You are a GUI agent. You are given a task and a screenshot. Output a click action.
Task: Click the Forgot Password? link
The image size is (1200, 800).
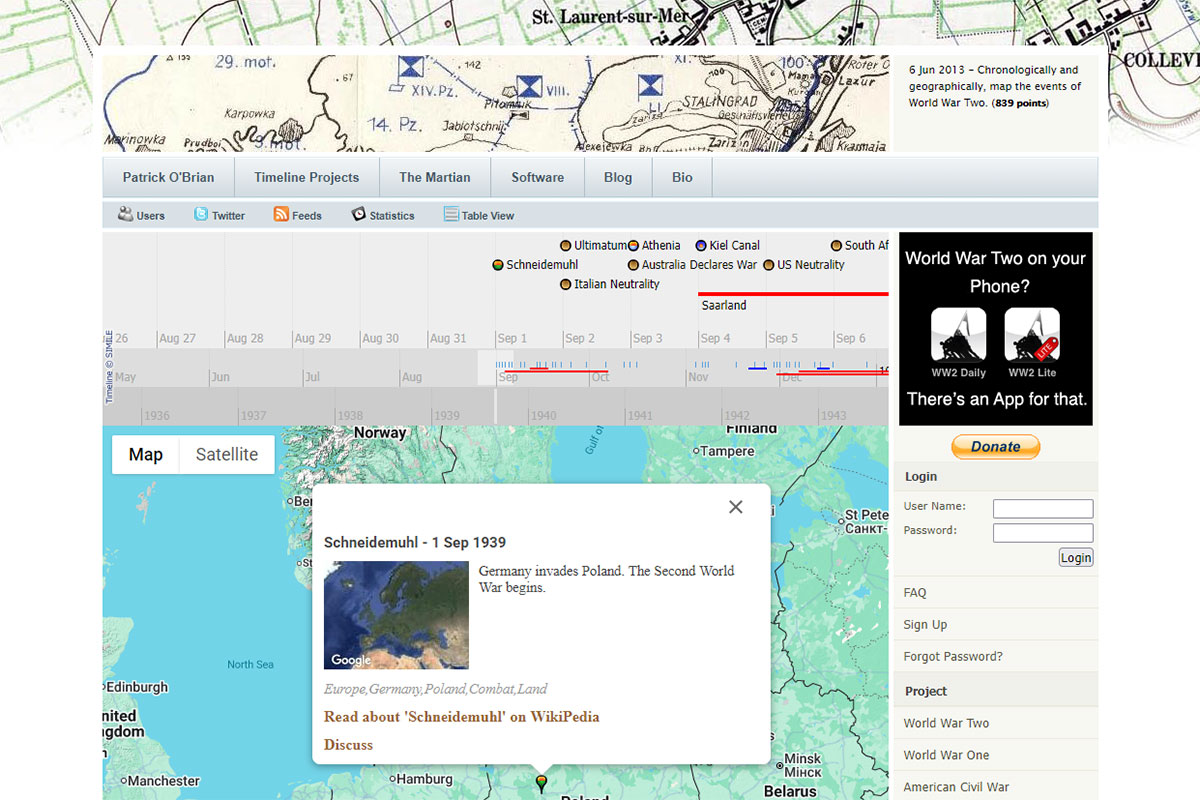(953, 657)
